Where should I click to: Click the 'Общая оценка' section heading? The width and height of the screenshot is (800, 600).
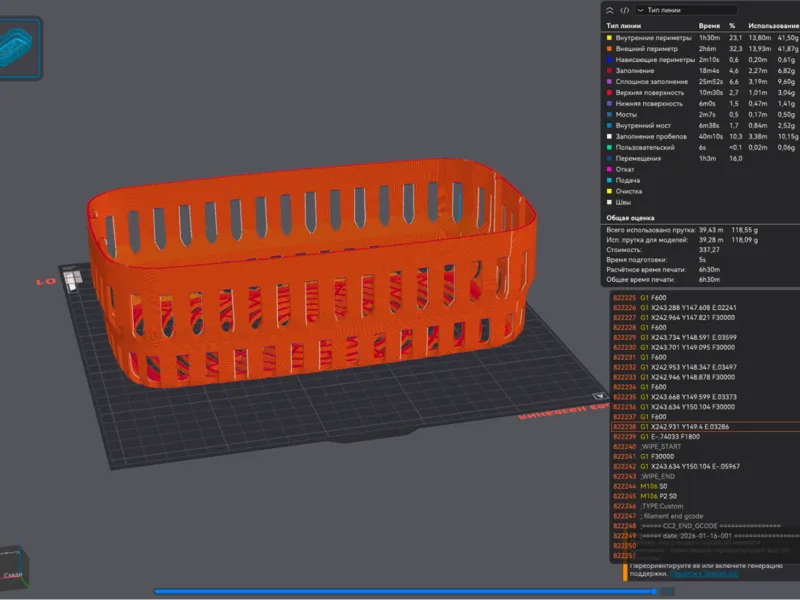(x=630, y=218)
